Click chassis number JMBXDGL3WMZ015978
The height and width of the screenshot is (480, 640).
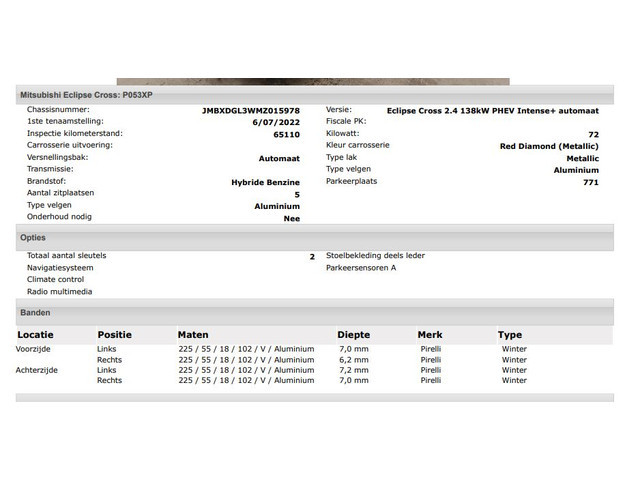pyautogui.click(x=250, y=110)
